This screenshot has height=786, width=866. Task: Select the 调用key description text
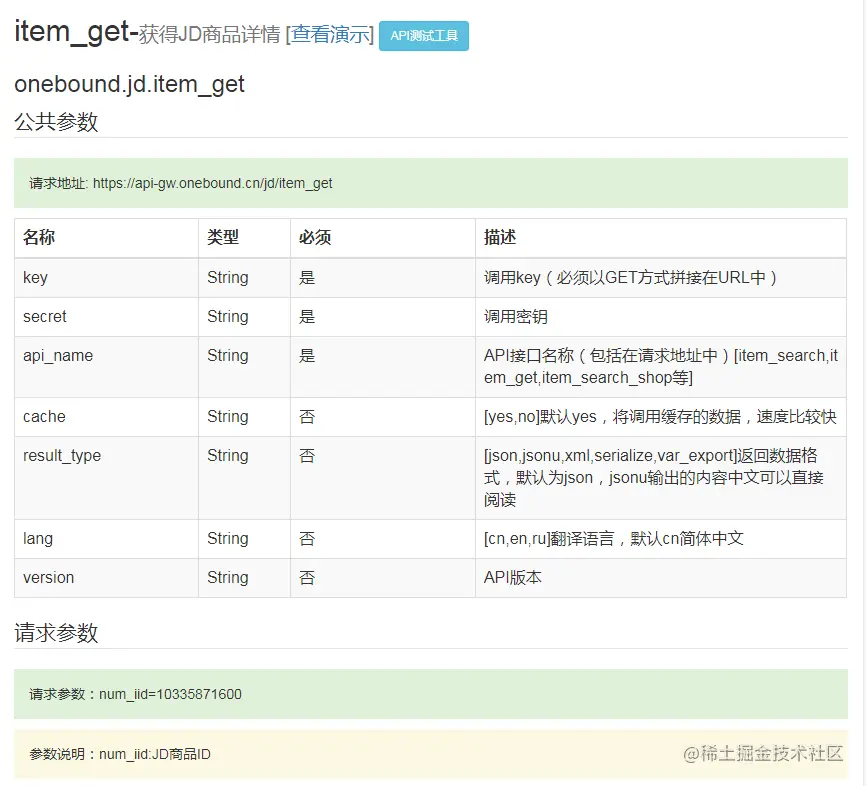630,277
